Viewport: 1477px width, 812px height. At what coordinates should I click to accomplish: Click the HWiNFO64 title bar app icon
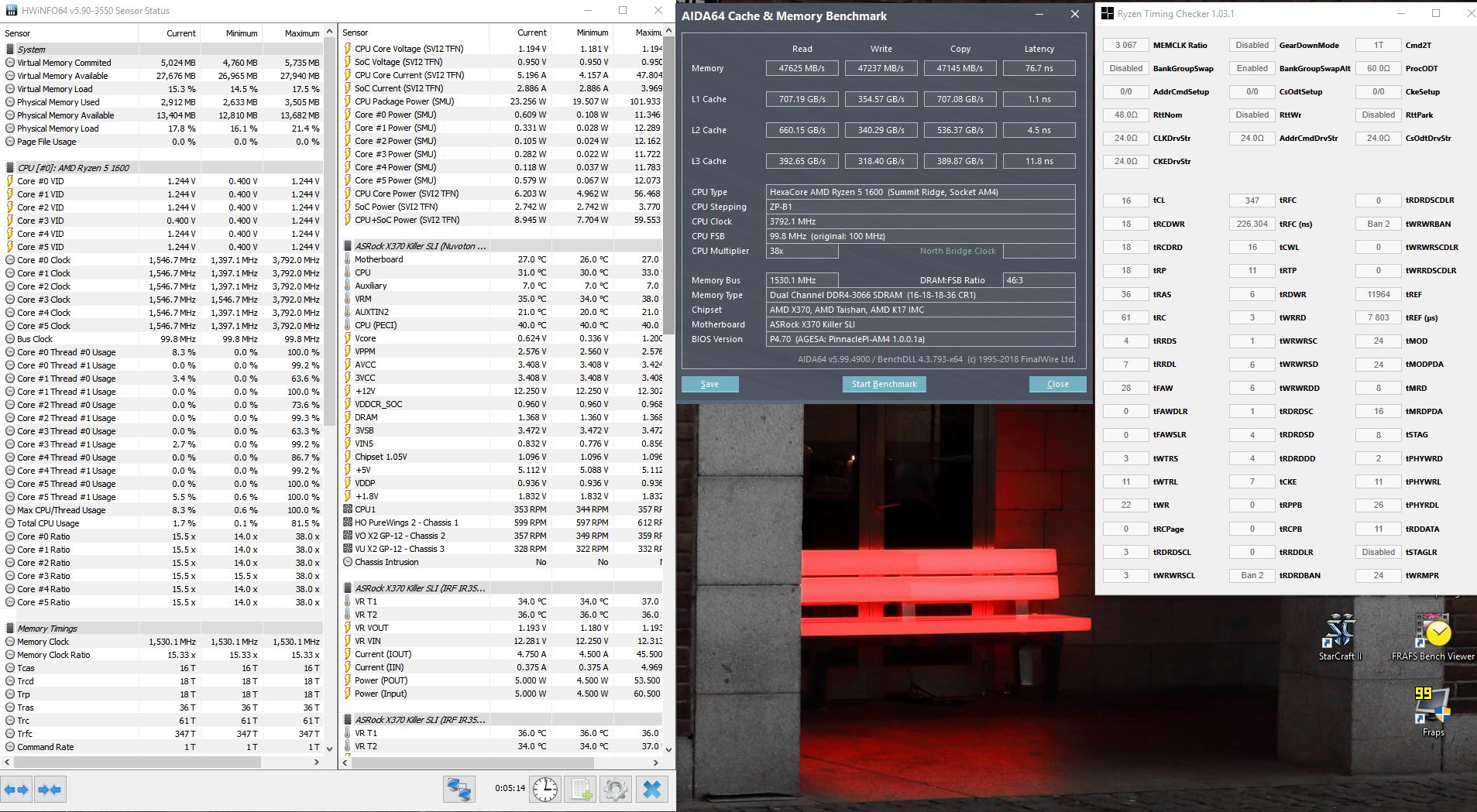pyautogui.click(x=12, y=11)
